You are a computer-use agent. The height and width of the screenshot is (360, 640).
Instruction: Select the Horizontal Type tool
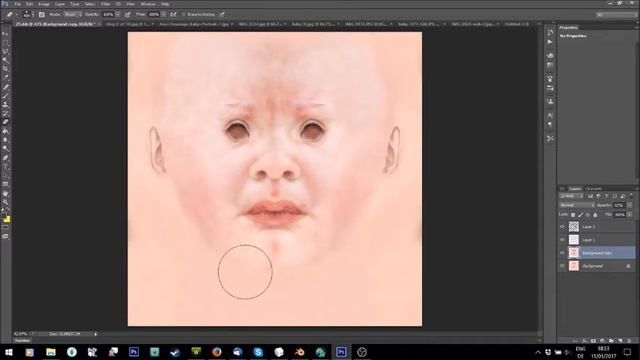5,167
